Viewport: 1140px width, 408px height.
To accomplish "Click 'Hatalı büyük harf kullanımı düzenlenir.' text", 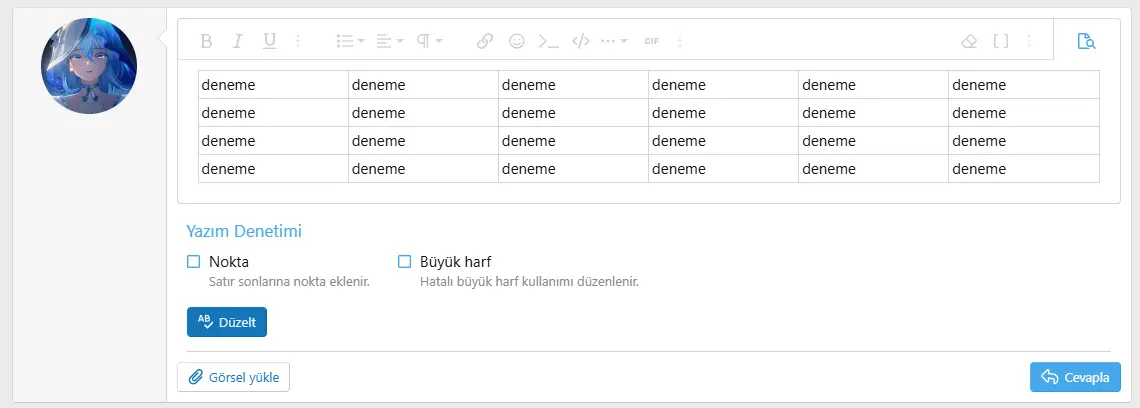I will tap(529, 281).
